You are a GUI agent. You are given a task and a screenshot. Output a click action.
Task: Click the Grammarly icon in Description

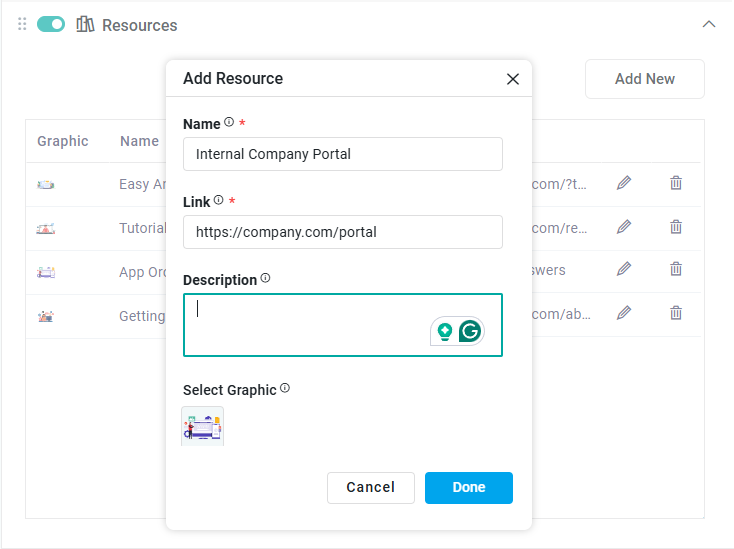coord(470,331)
